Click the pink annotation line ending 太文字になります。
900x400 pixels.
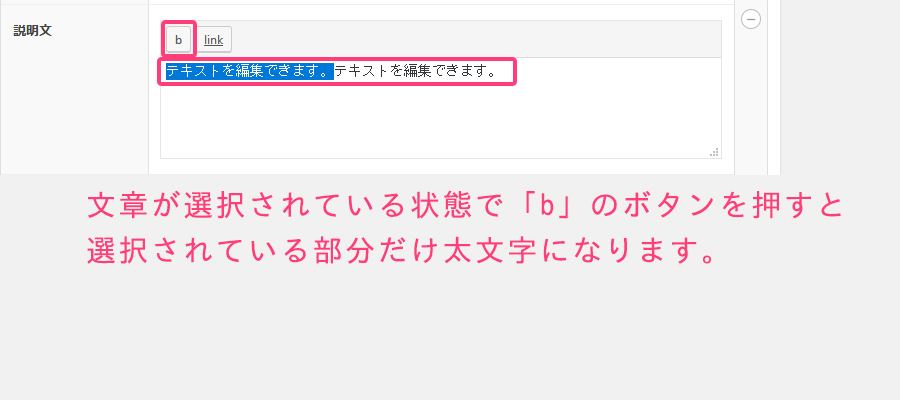(402, 251)
